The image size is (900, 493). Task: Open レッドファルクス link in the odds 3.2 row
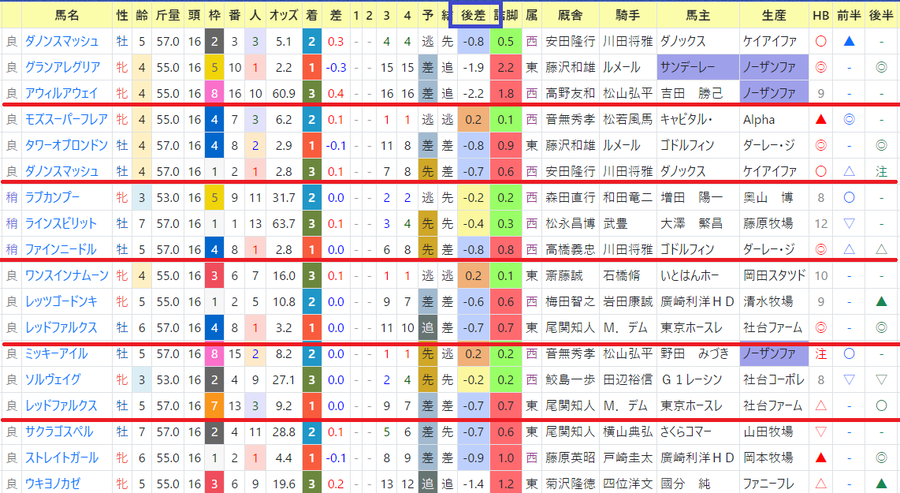61,328
